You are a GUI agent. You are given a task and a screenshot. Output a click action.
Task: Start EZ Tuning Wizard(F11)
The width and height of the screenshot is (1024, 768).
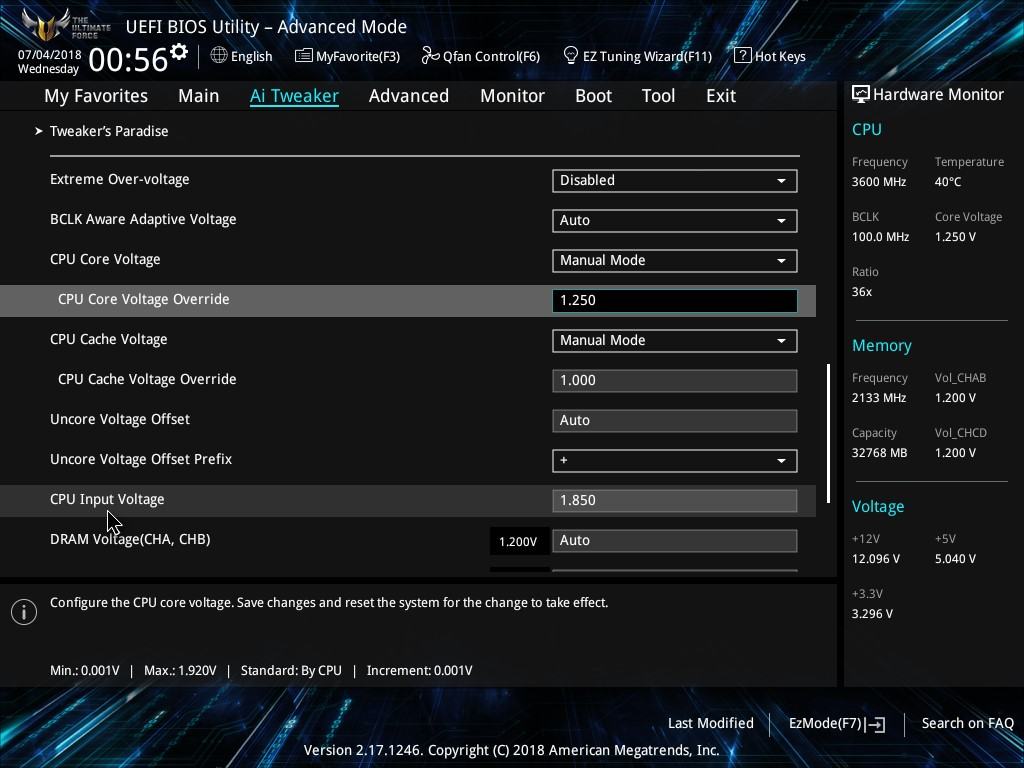637,56
